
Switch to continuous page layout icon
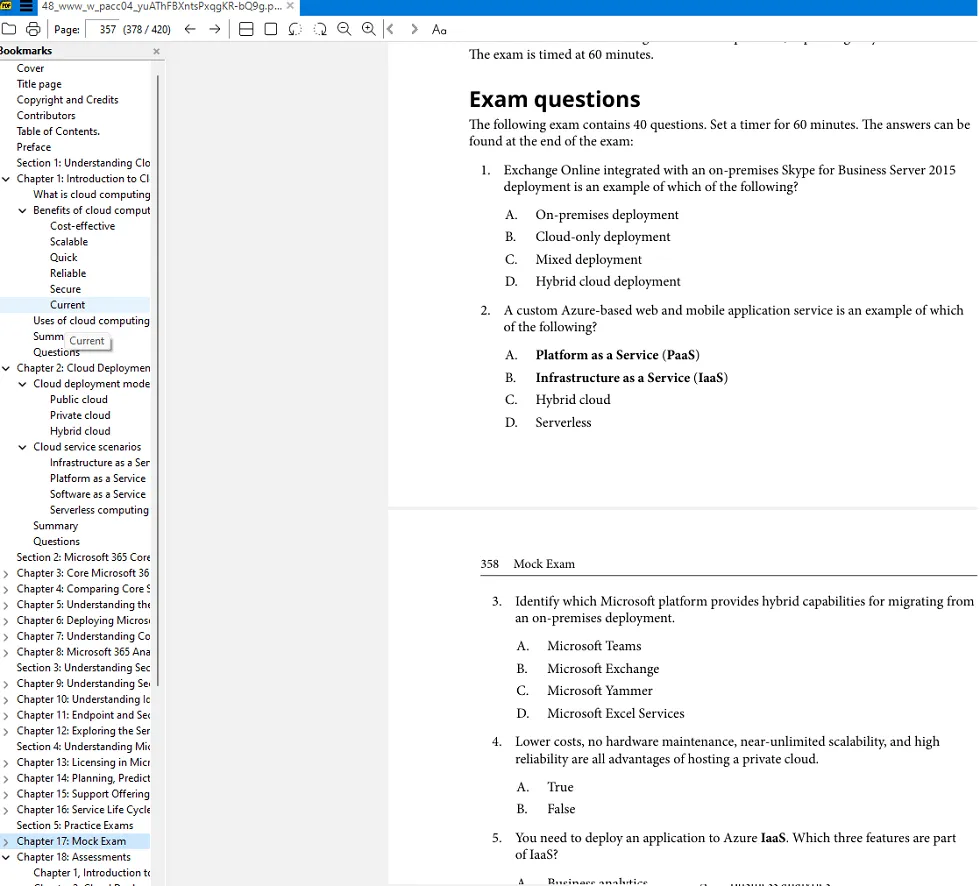[x=246, y=29]
